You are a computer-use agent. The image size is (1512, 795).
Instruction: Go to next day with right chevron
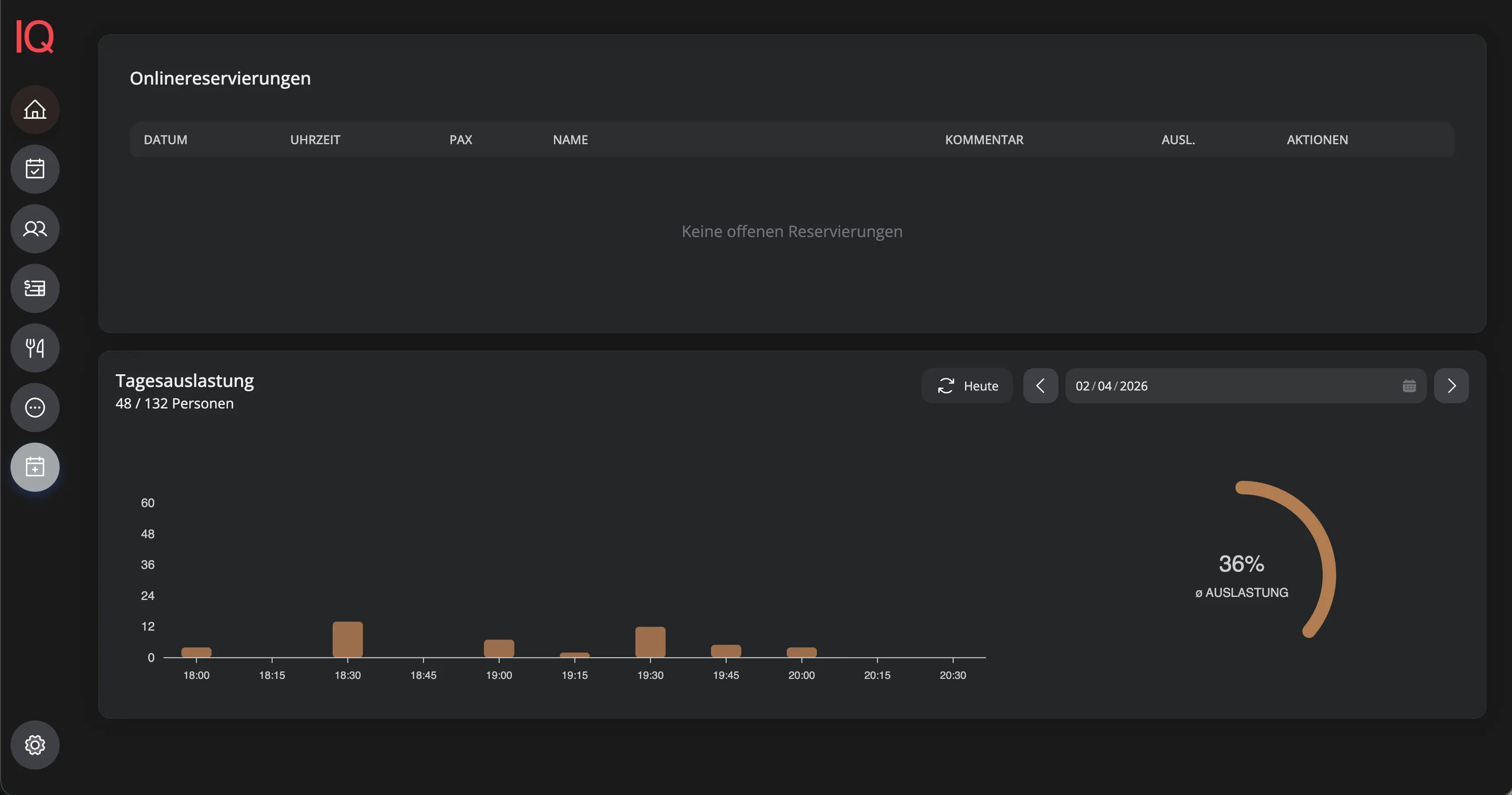tap(1451, 386)
